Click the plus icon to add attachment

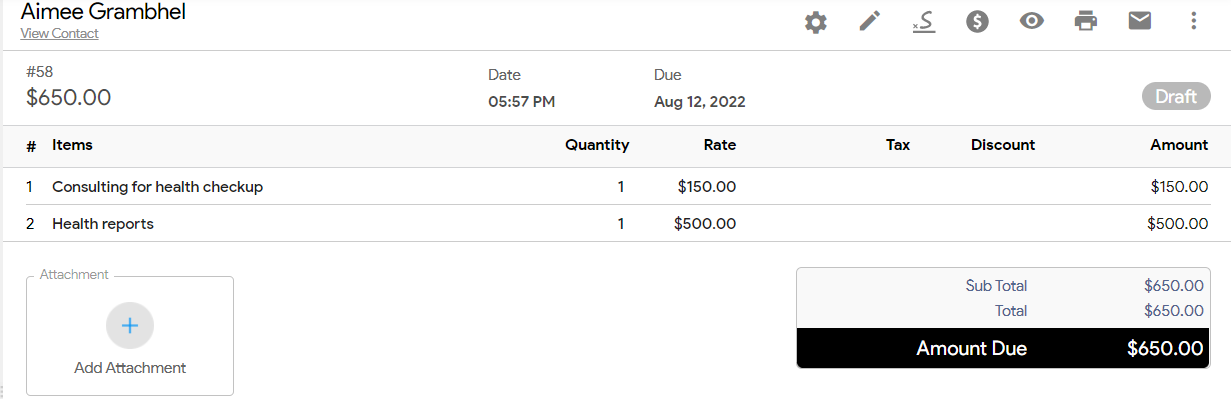[x=130, y=325]
